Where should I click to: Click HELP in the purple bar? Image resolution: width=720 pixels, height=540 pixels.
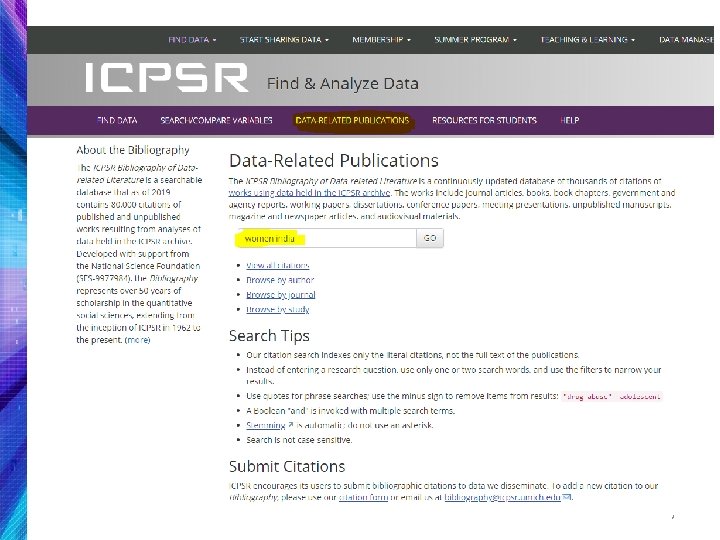click(569, 120)
